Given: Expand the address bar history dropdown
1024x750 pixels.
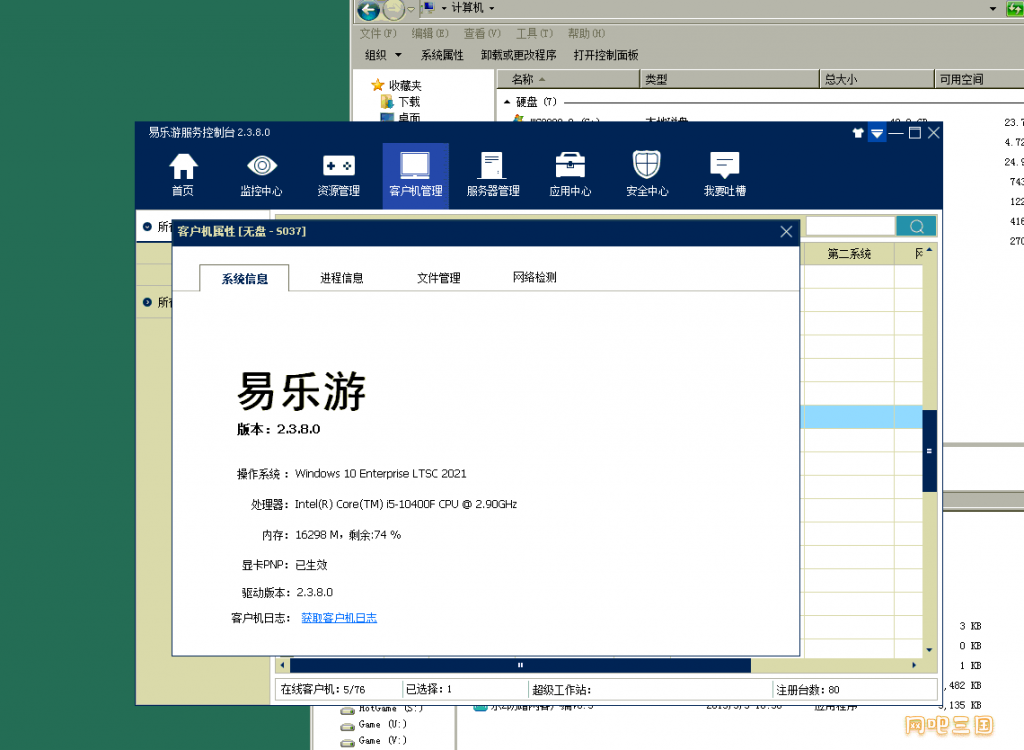Looking at the screenshot, I should pos(993,9).
